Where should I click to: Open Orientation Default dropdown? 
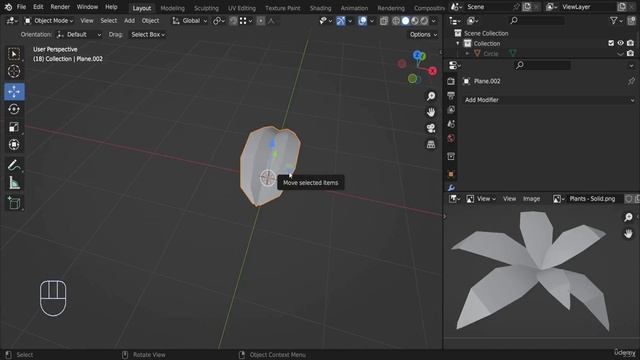(79, 35)
